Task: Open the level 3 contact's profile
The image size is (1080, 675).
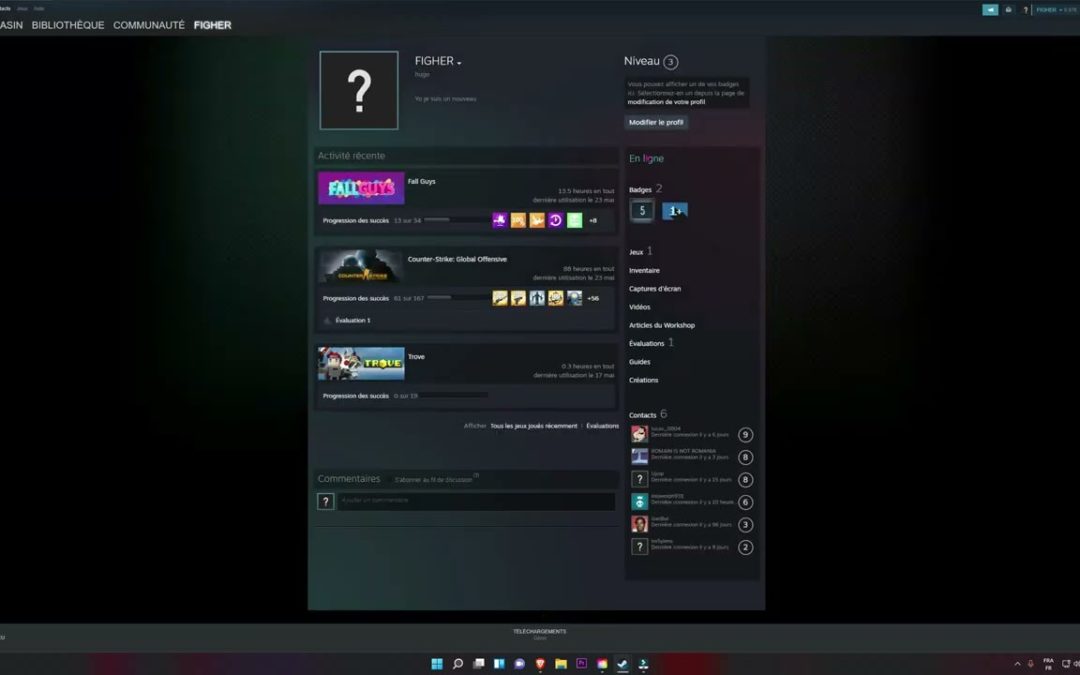Action: [x=692, y=524]
